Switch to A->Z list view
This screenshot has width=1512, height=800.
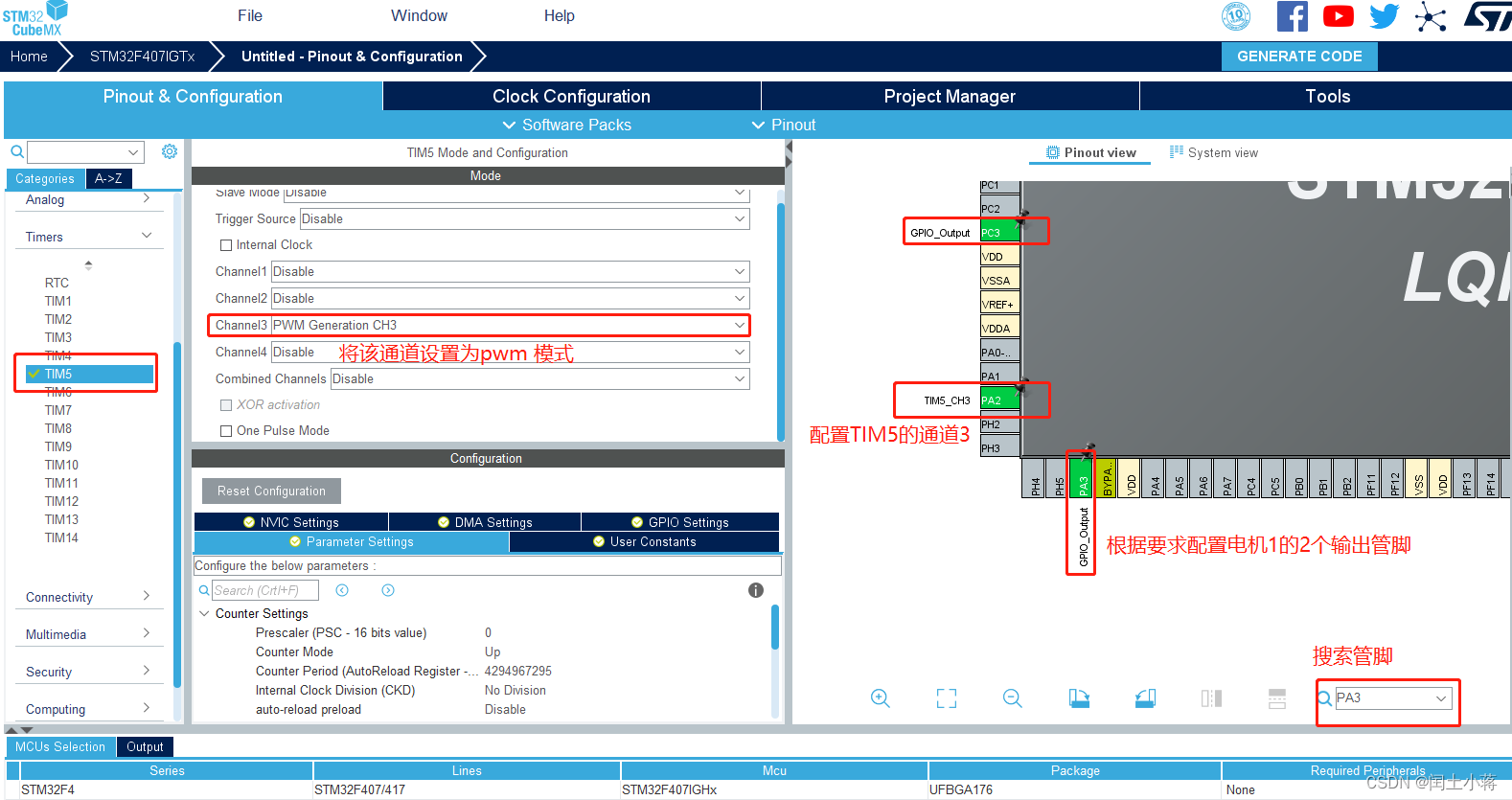point(108,178)
